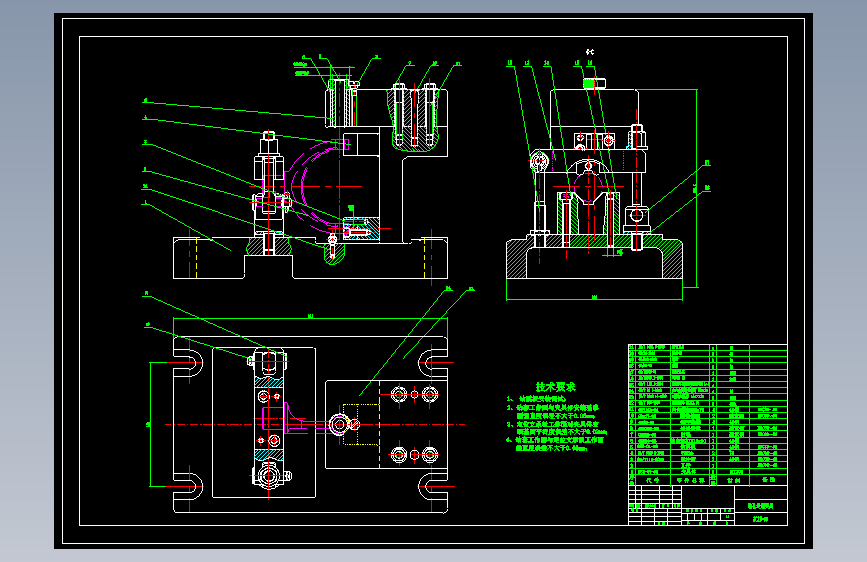Image resolution: width=867 pixels, height=562 pixels.
Task: Select technical requirement line numbered 4
Action: (555, 444)
